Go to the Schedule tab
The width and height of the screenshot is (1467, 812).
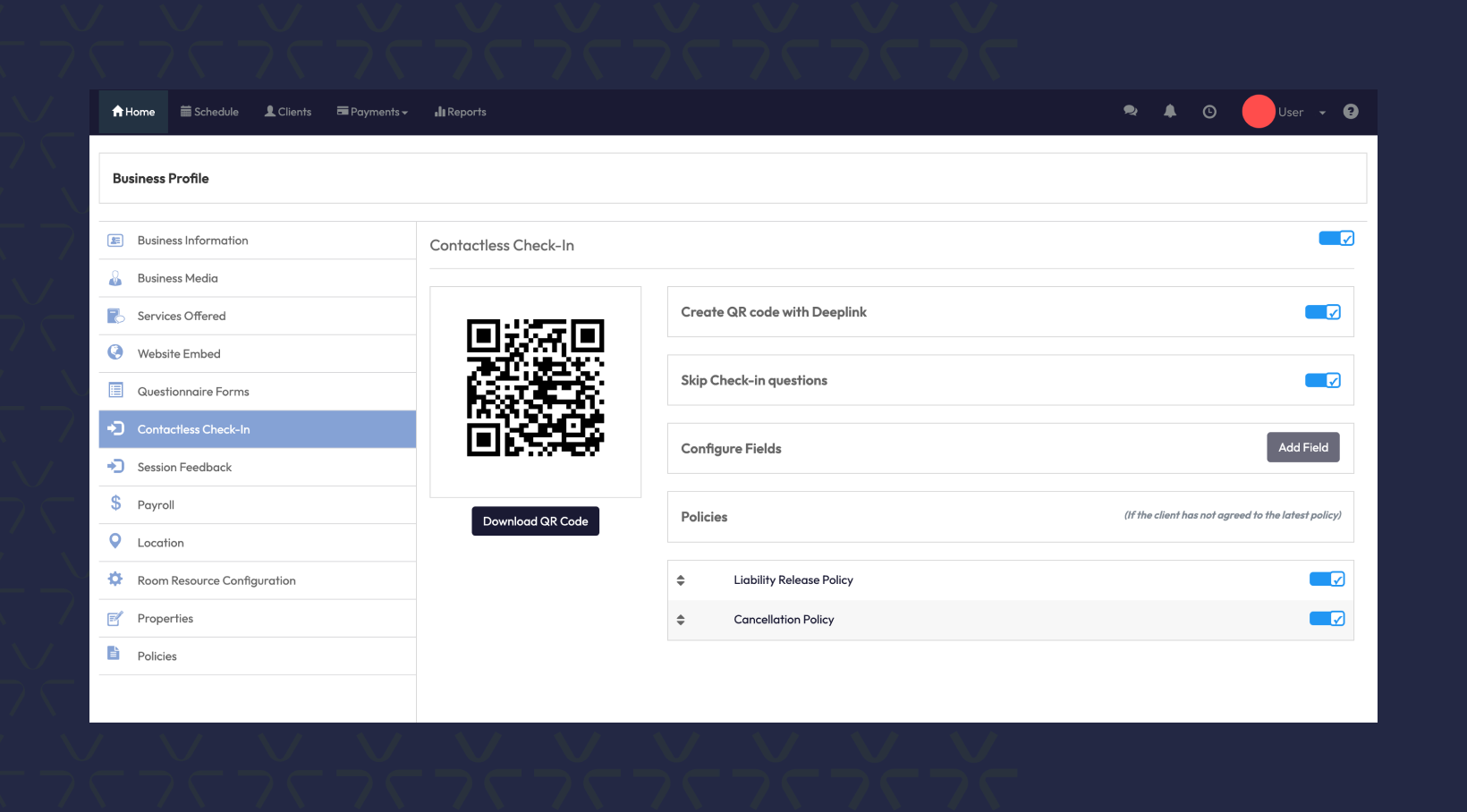tap(210, 112)
